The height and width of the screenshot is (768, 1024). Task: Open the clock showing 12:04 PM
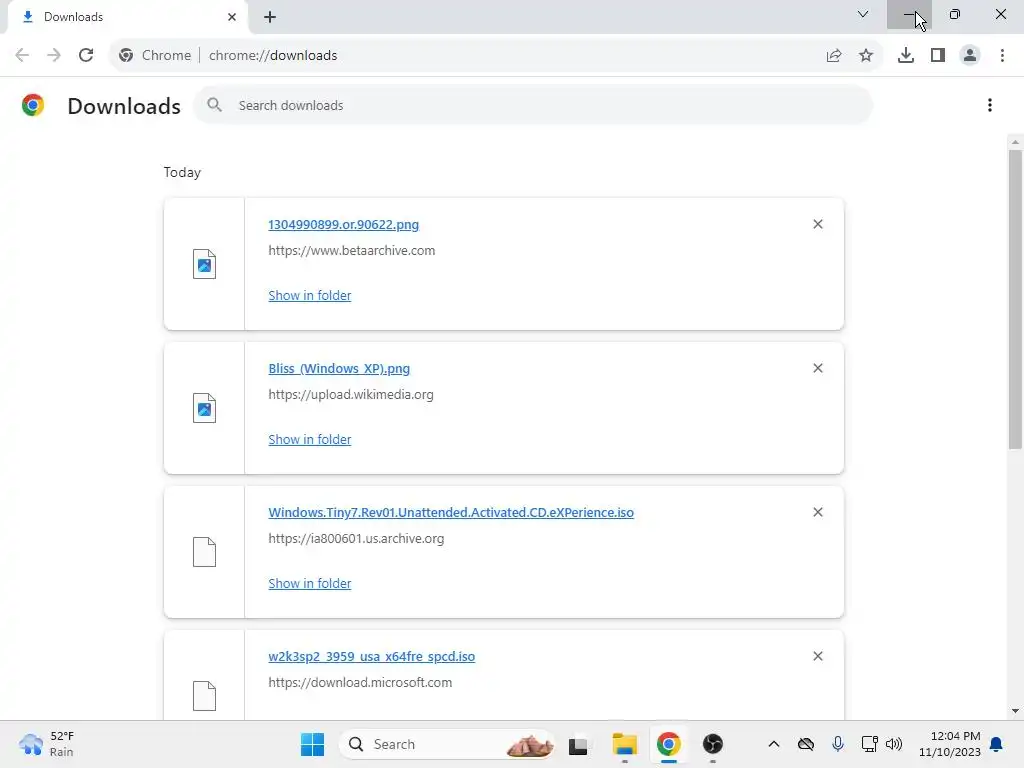950,744
